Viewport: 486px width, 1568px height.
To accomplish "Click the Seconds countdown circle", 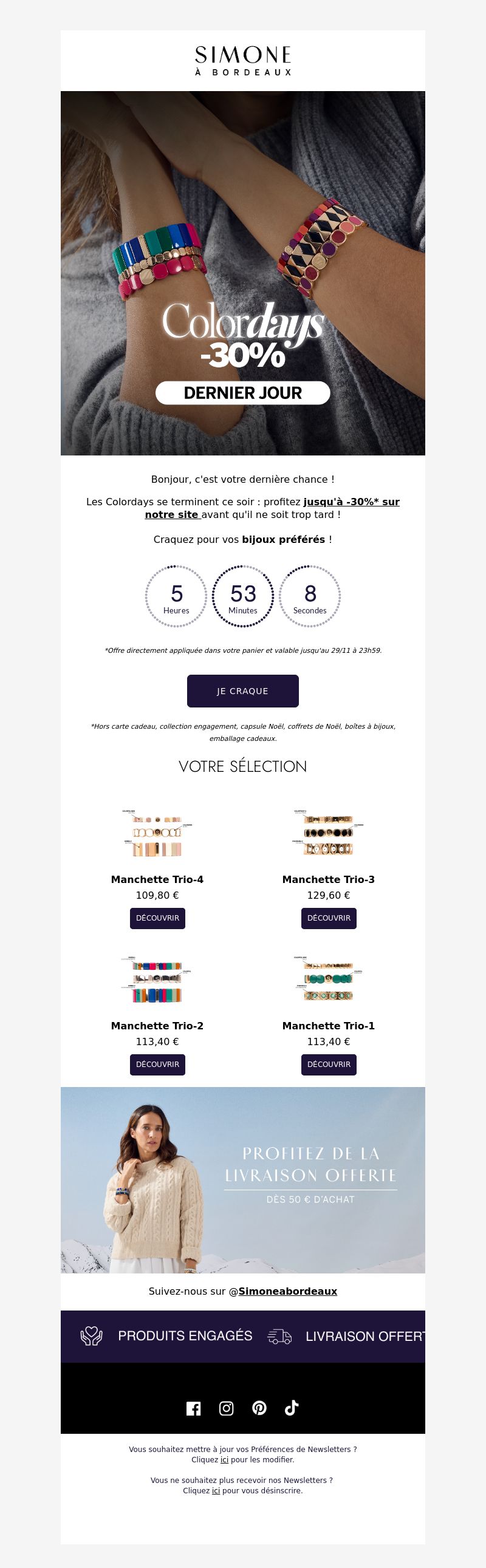I will point(310,596).
